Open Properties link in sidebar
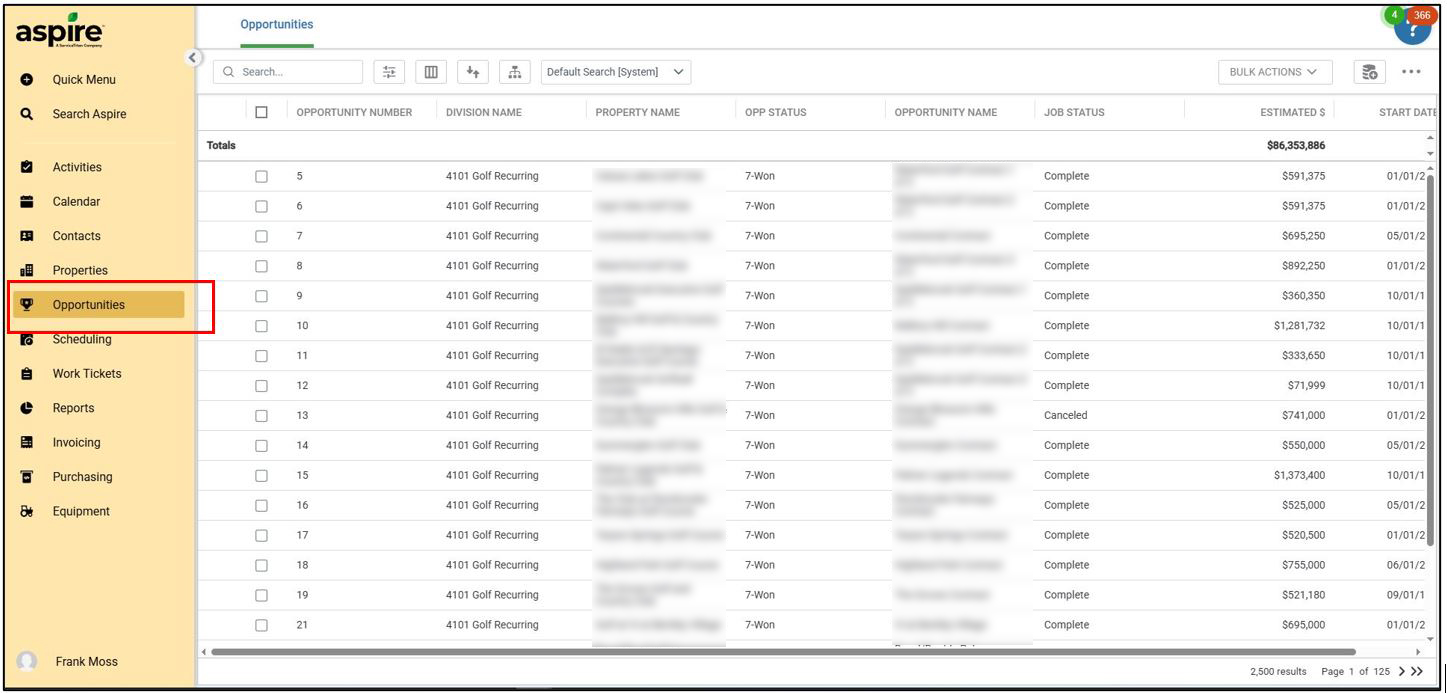 pos(80,270)
